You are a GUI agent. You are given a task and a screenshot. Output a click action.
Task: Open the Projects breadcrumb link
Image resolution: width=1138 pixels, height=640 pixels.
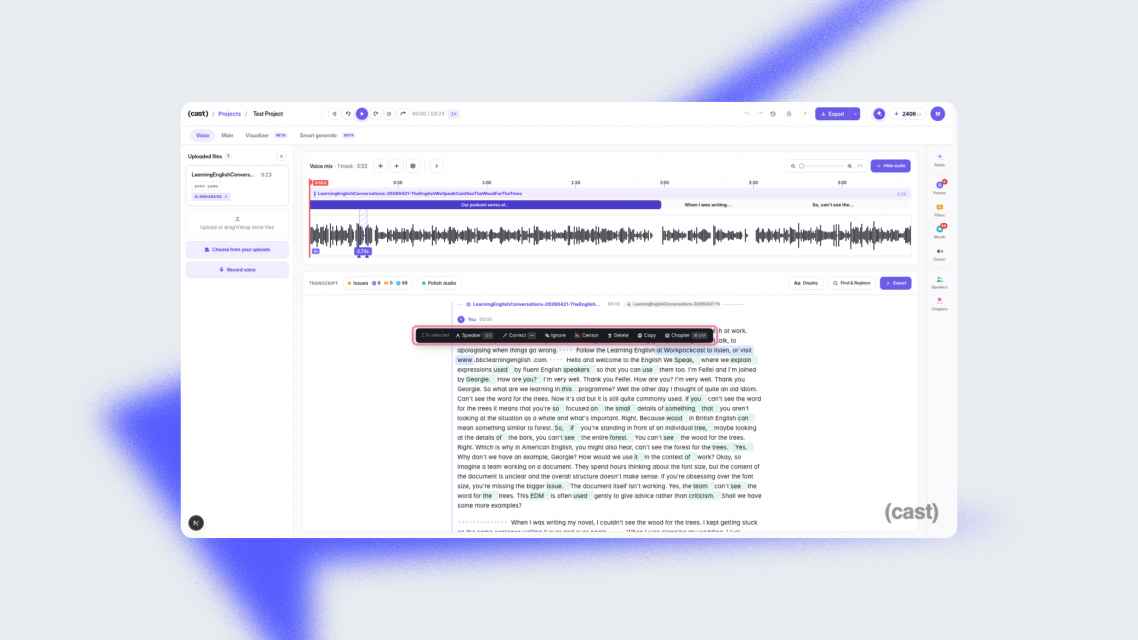tap(229, 114)
